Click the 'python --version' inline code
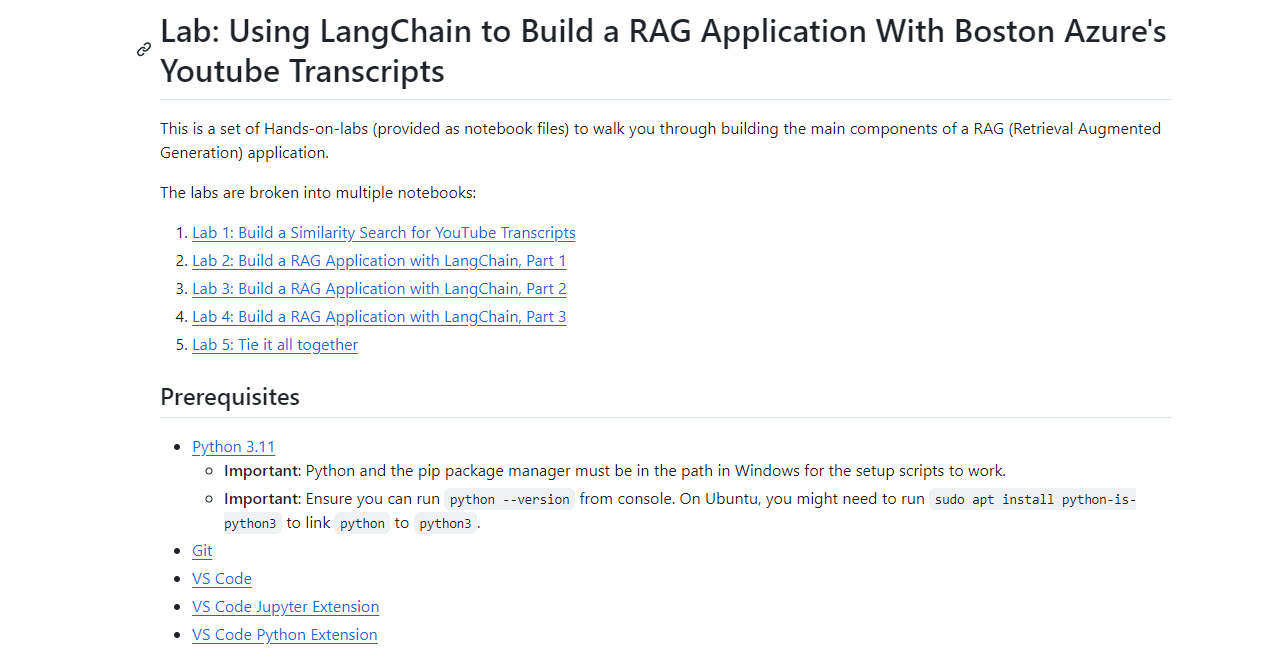This screenshot has width=1282, height=664. point(509,499)
